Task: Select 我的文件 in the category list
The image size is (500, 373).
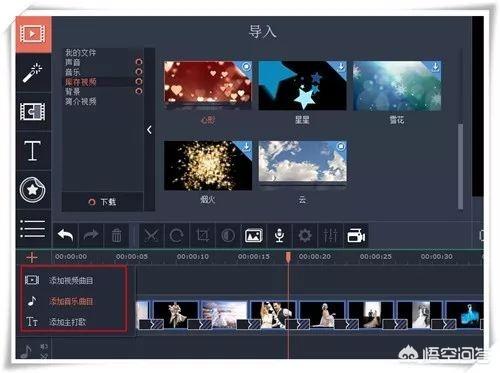Action: point(80,52)
